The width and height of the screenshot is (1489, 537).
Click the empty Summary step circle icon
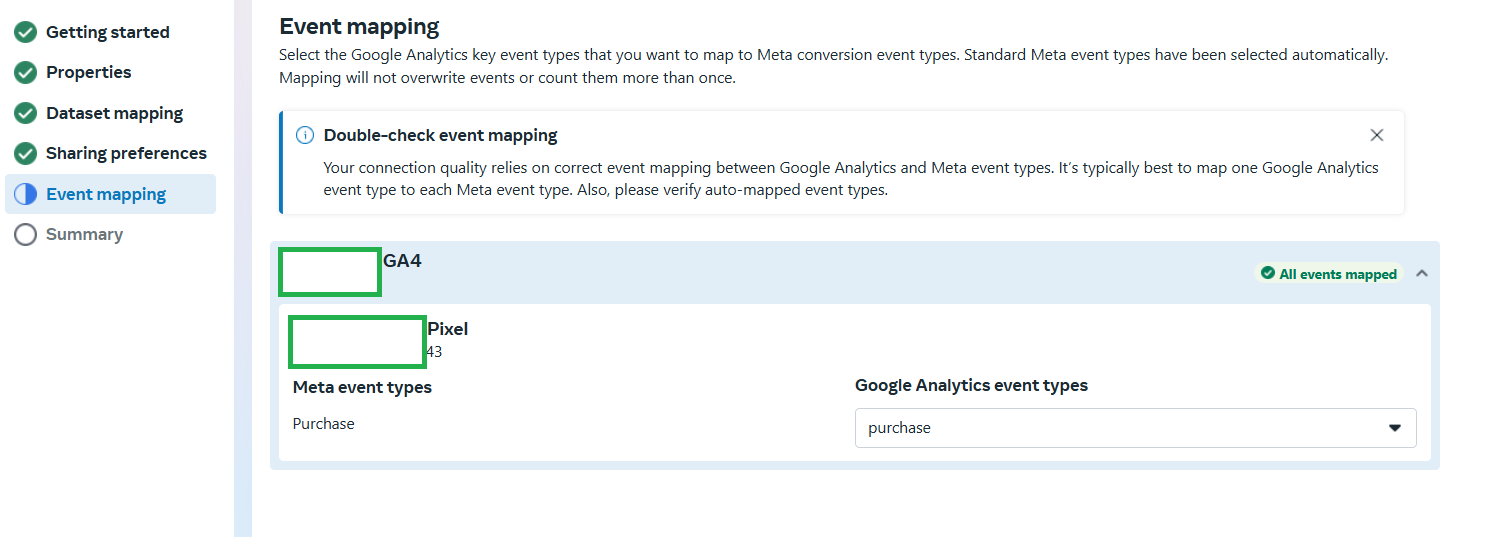tap(26, 234)
